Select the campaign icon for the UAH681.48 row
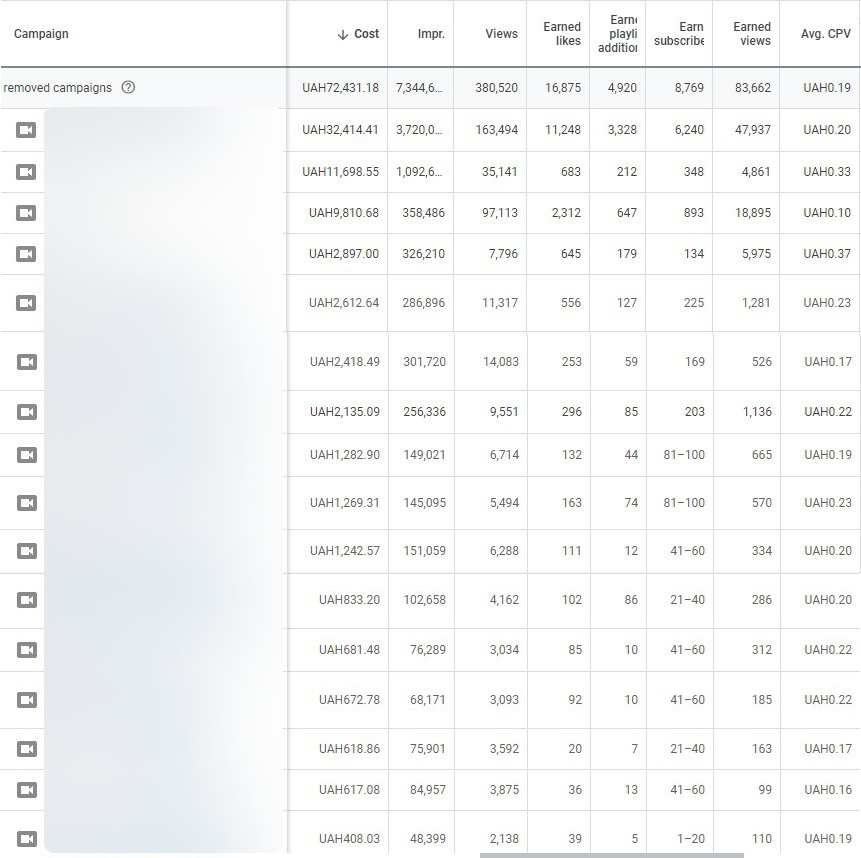The width and height of the screenshot is (861, 858). tap(27, 650)
